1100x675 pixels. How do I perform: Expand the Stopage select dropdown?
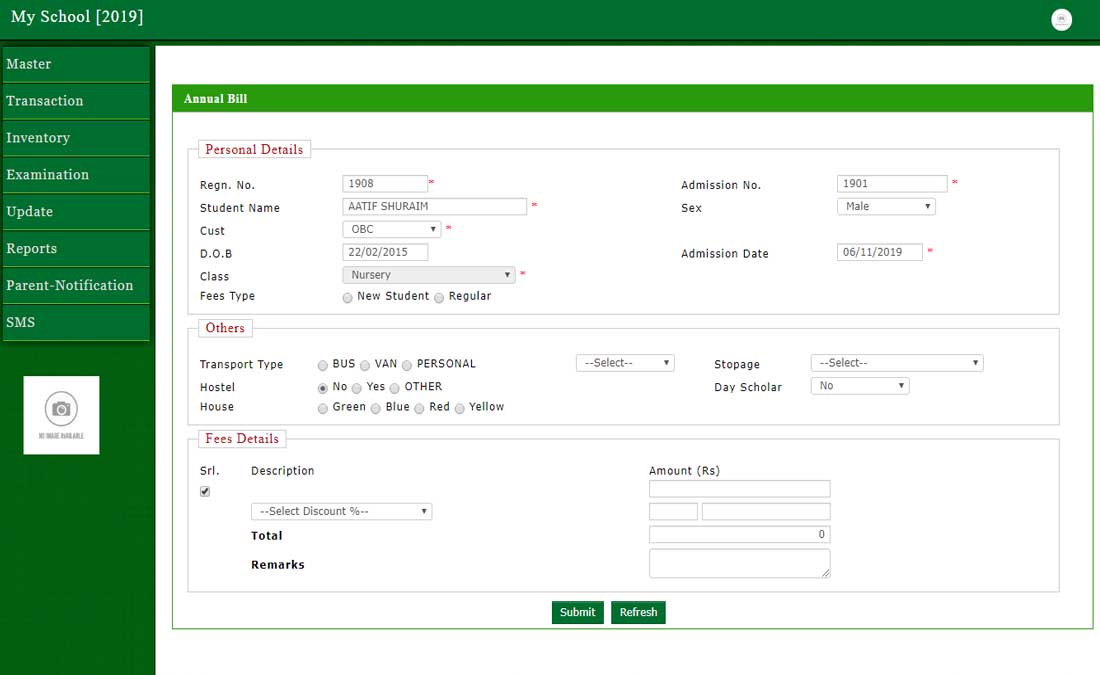tap(896, 363)
